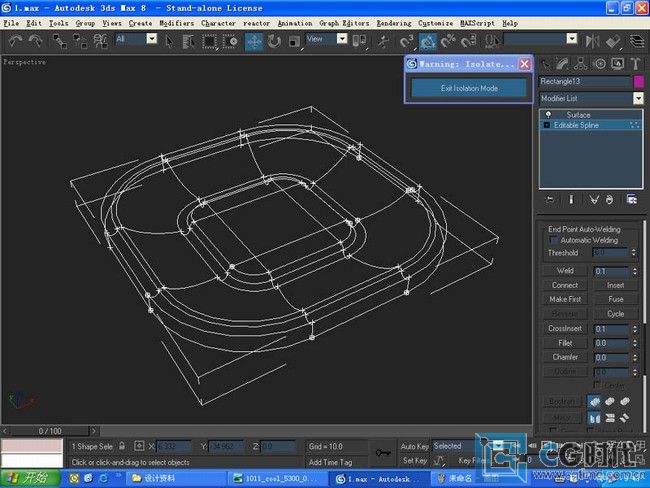Click the Make Unique icon

(594, 200)
